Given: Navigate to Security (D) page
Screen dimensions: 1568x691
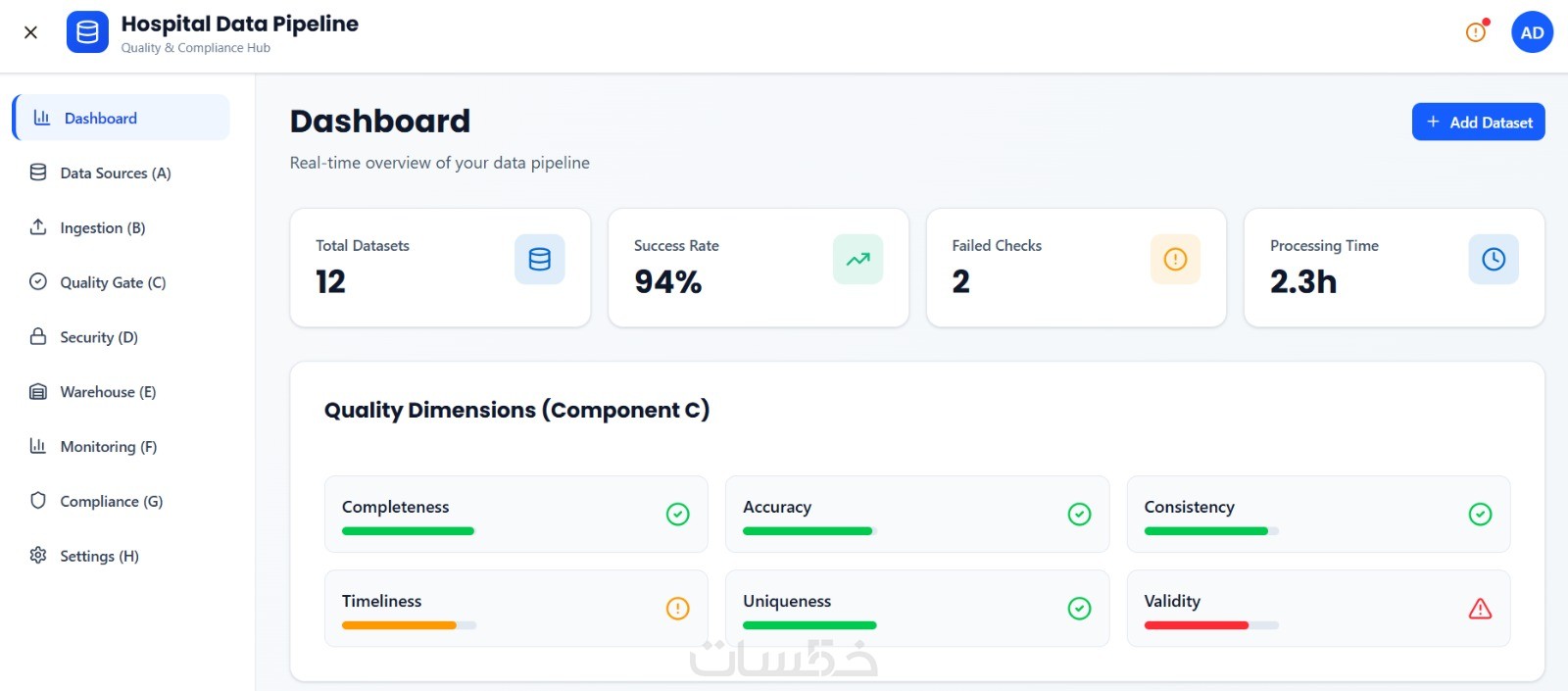Looking at the screenshot, I should pyautogui.click(x=98, y=337).
